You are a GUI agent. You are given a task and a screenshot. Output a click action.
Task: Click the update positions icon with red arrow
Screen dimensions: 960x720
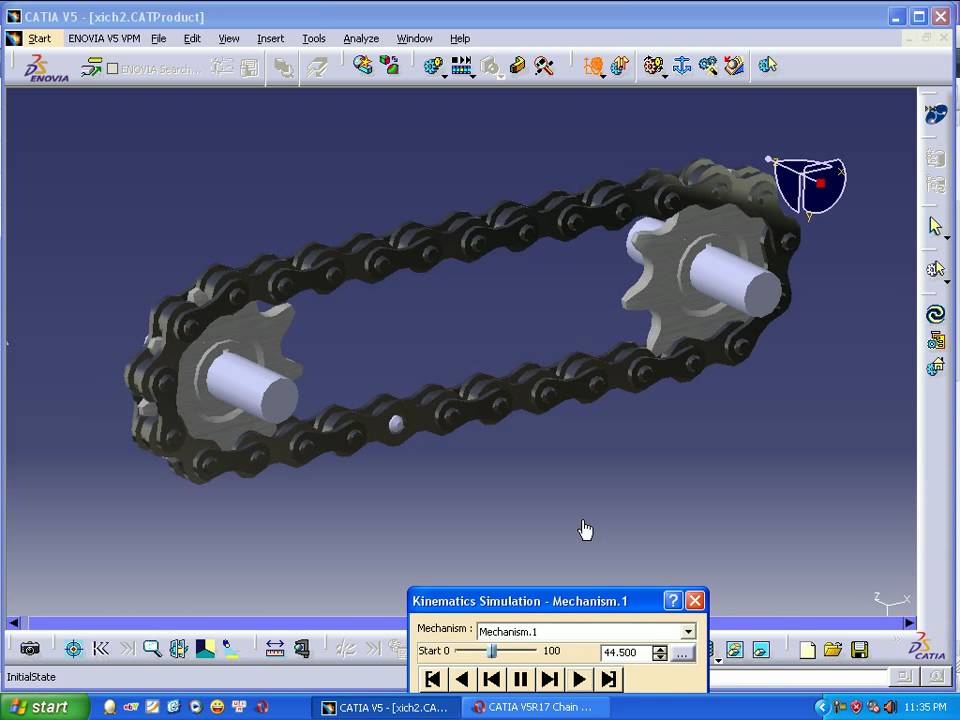[734, 66]
